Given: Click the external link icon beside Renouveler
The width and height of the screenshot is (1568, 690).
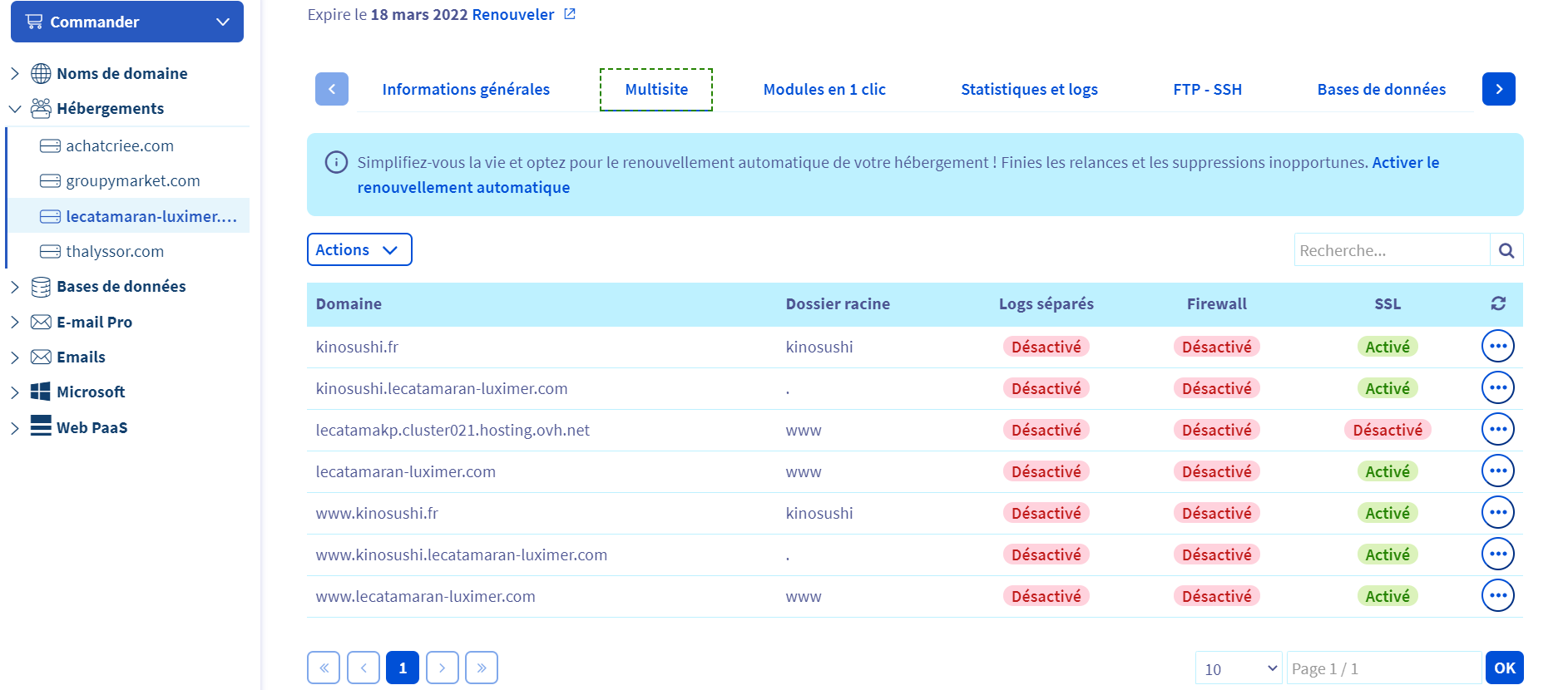Looking at the screenshot, I should click(x=570, y=14).
